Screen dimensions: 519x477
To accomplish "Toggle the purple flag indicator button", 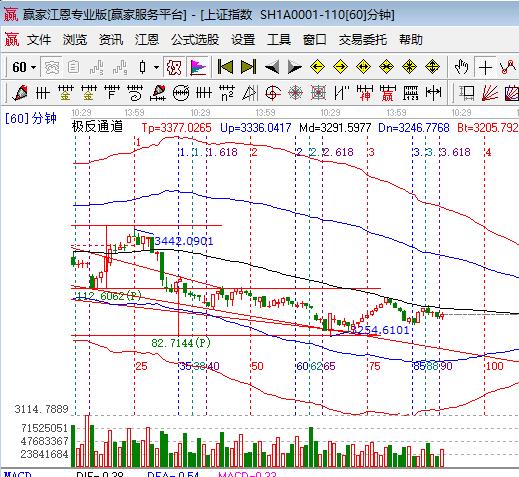I will coord(198,67).
